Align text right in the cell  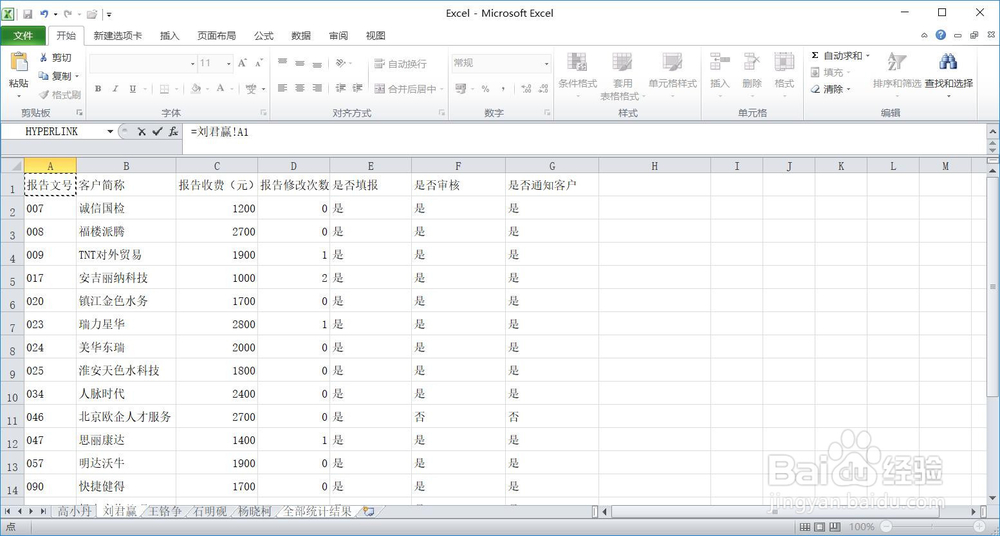point(317,89)
